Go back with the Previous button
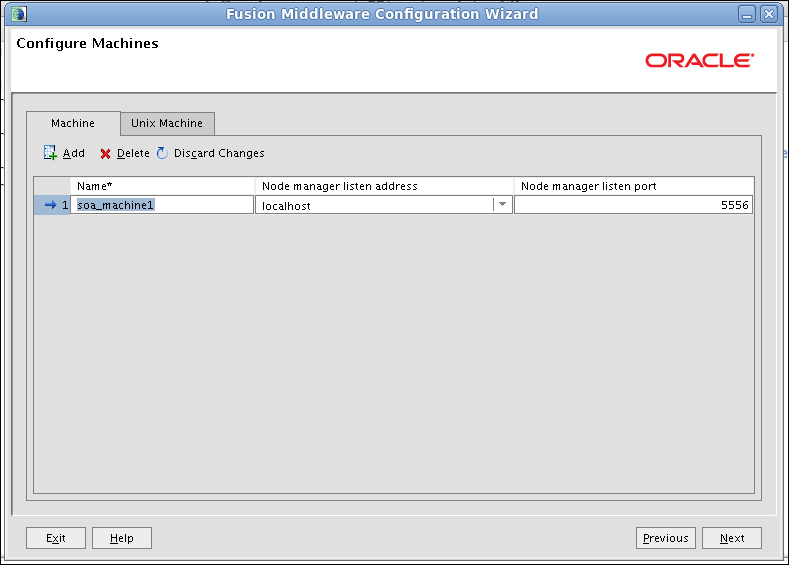 click(666, 538)
